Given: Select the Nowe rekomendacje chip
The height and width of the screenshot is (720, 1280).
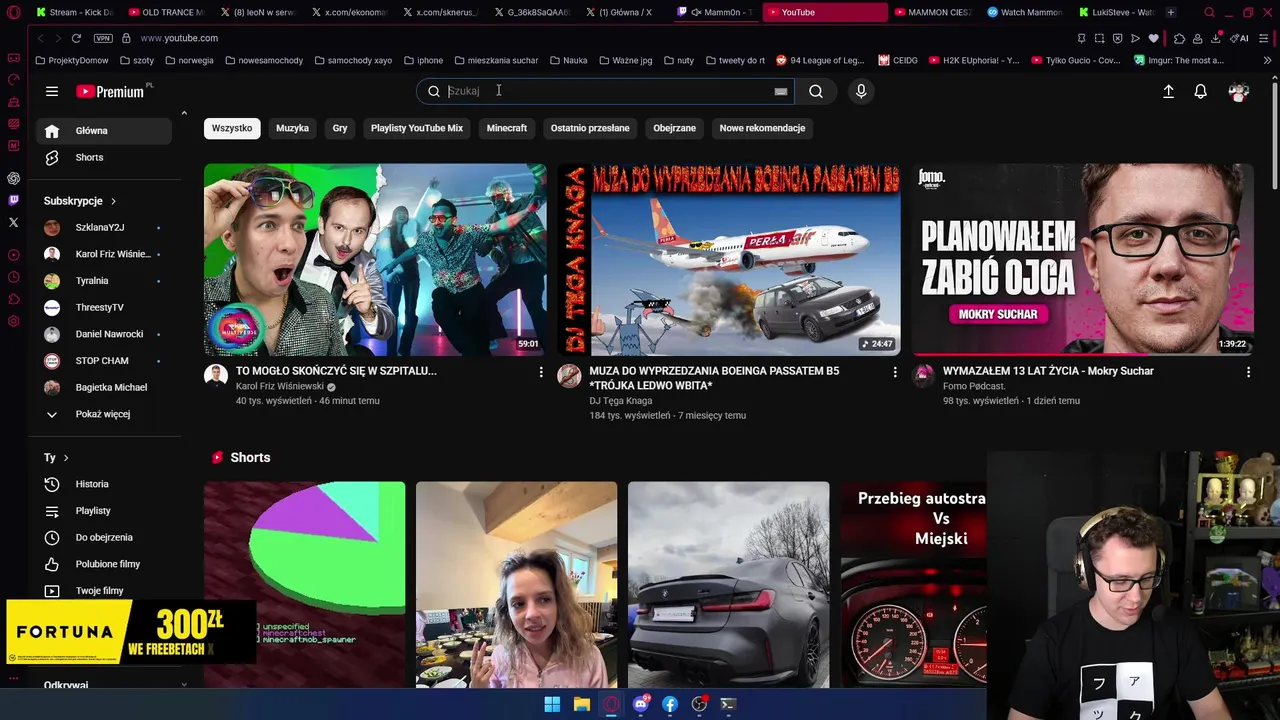Looking at the screenshot, I should click(x=762, y=128).
